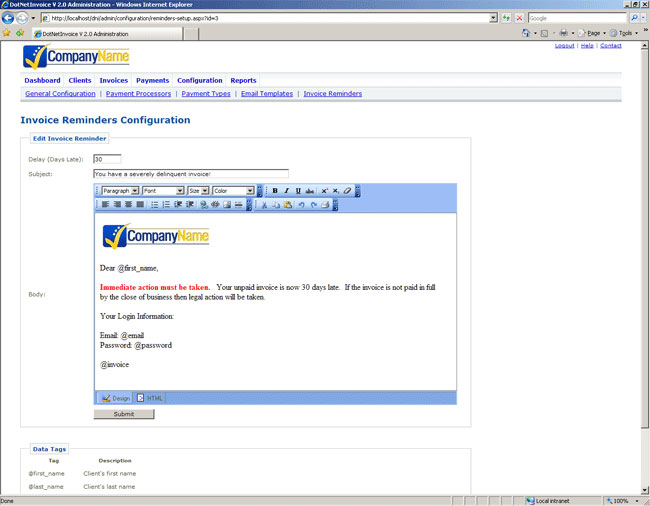The width and height of the screenshot is (650, 506).
Task: Align text left in the editor
Action: [105, 205]
